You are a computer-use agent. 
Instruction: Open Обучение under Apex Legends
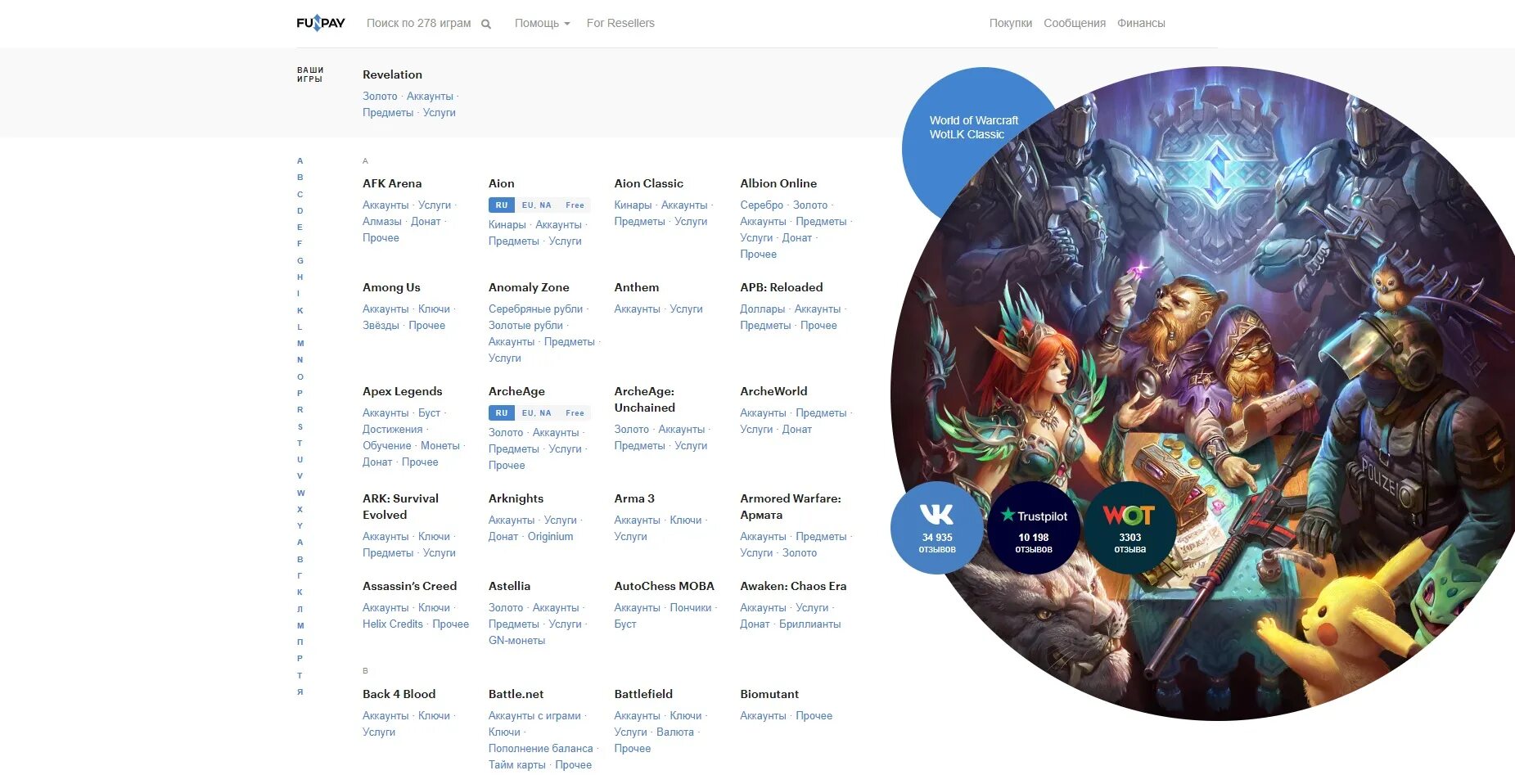click(387, 446)
